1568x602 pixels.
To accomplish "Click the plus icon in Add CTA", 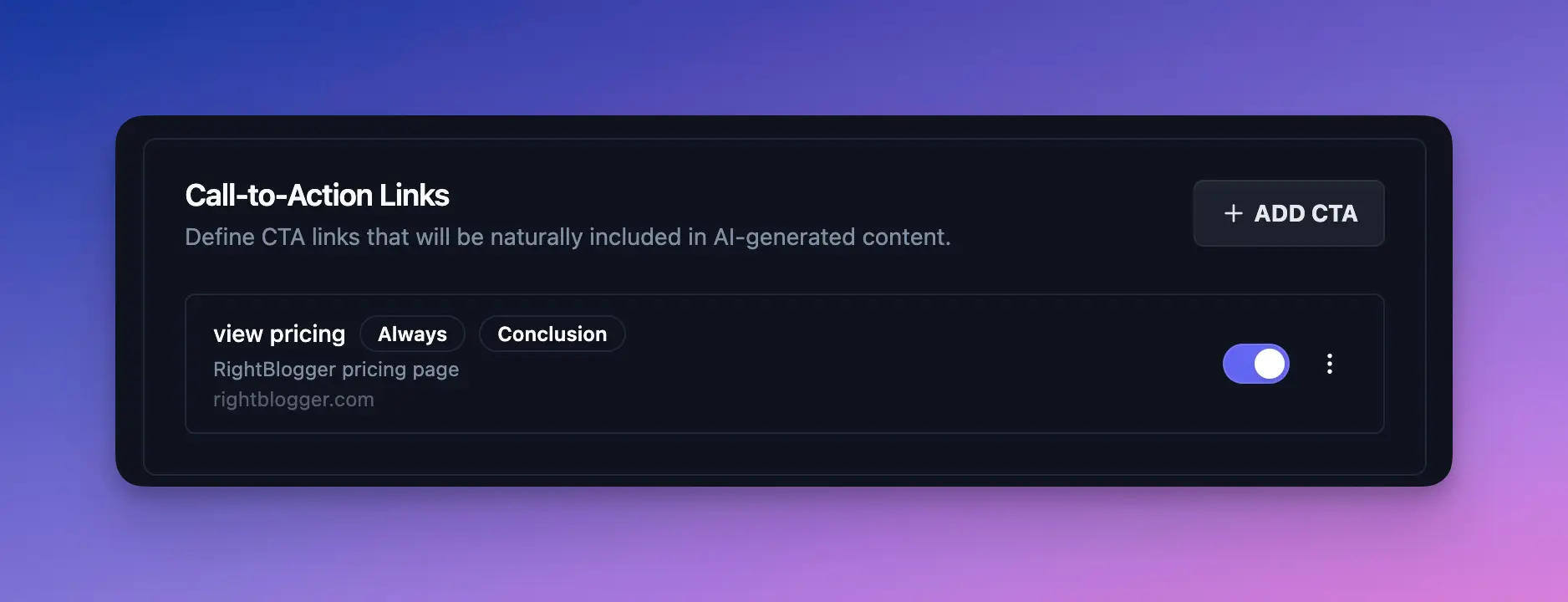I will [x=1233, y=214].
